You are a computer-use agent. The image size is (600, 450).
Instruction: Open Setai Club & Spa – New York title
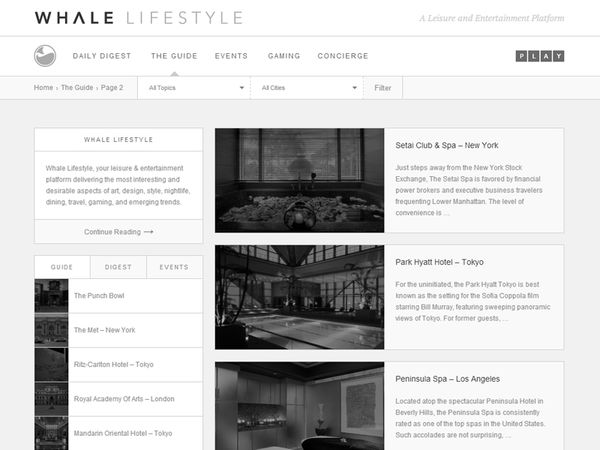pos(447,145)
